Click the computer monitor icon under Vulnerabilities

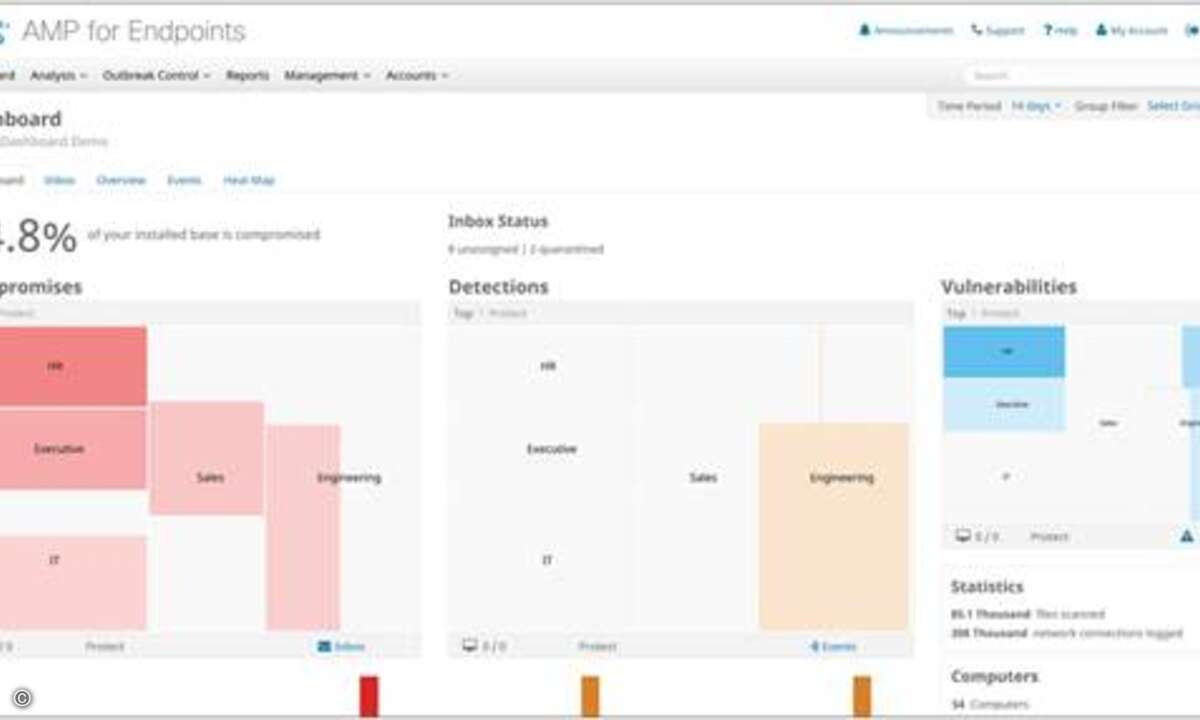964,536
